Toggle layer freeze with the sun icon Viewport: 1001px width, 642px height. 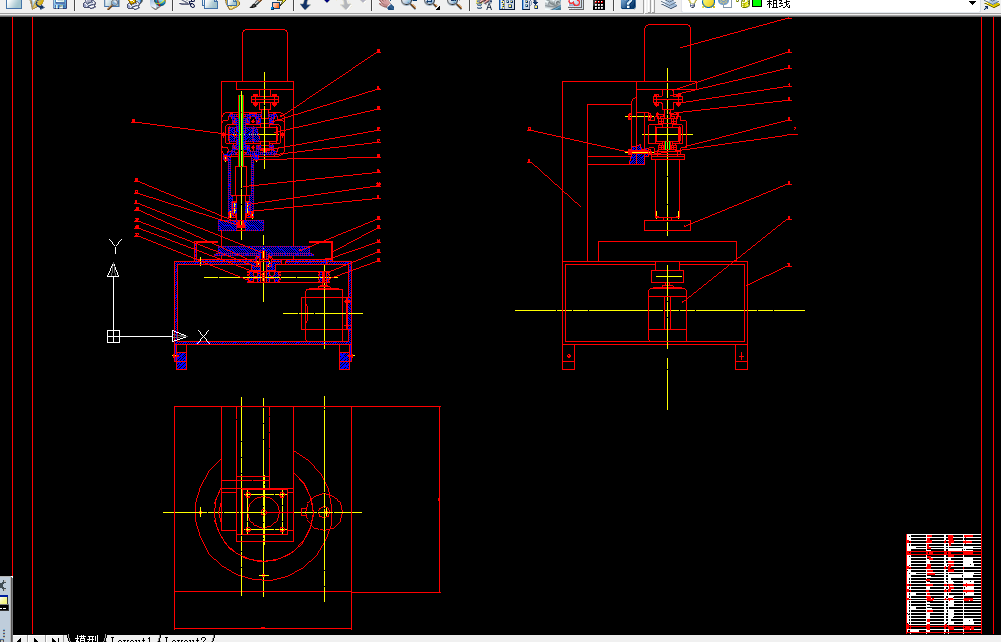coord(709,3)
